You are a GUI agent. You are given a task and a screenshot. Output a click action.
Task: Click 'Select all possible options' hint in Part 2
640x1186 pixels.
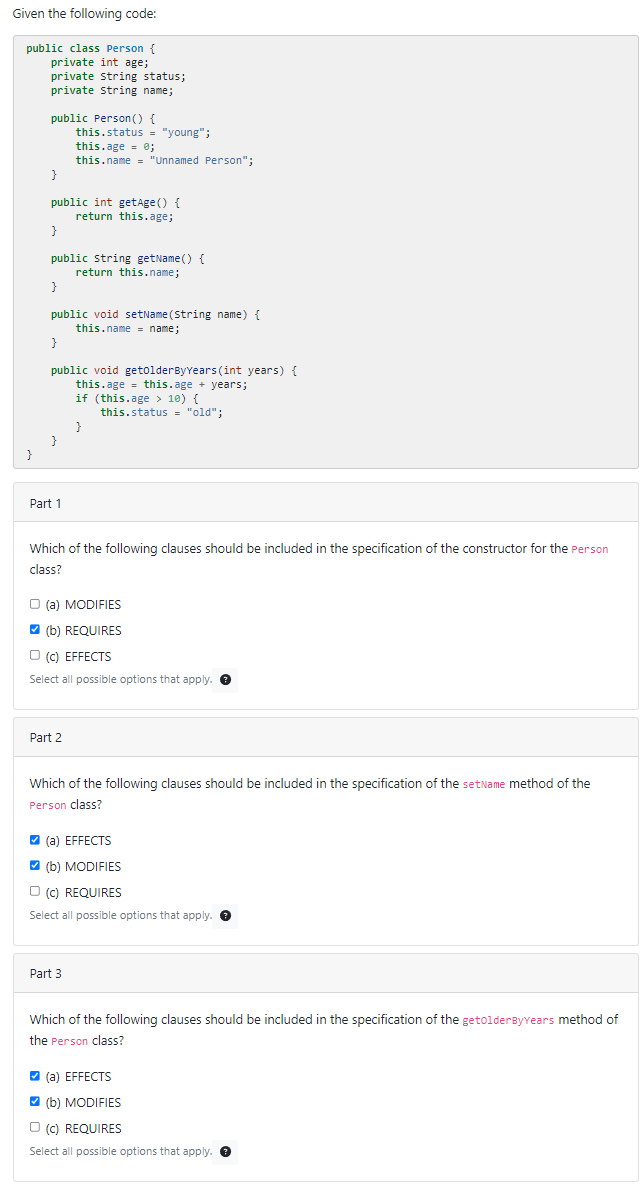point(120,915)
